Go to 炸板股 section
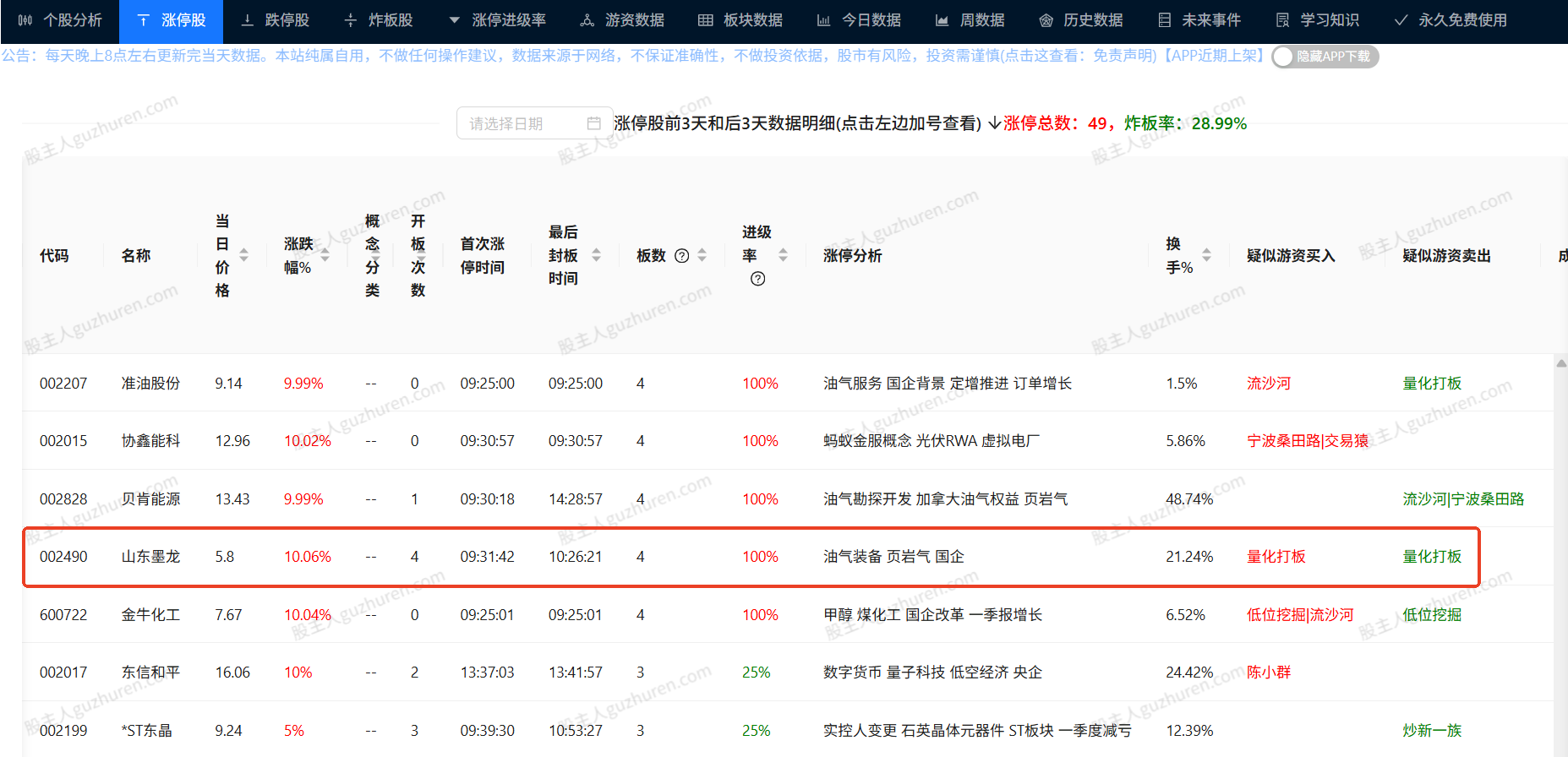Image resolution: width=1568 pixels, height=757 pixels. 380,20
